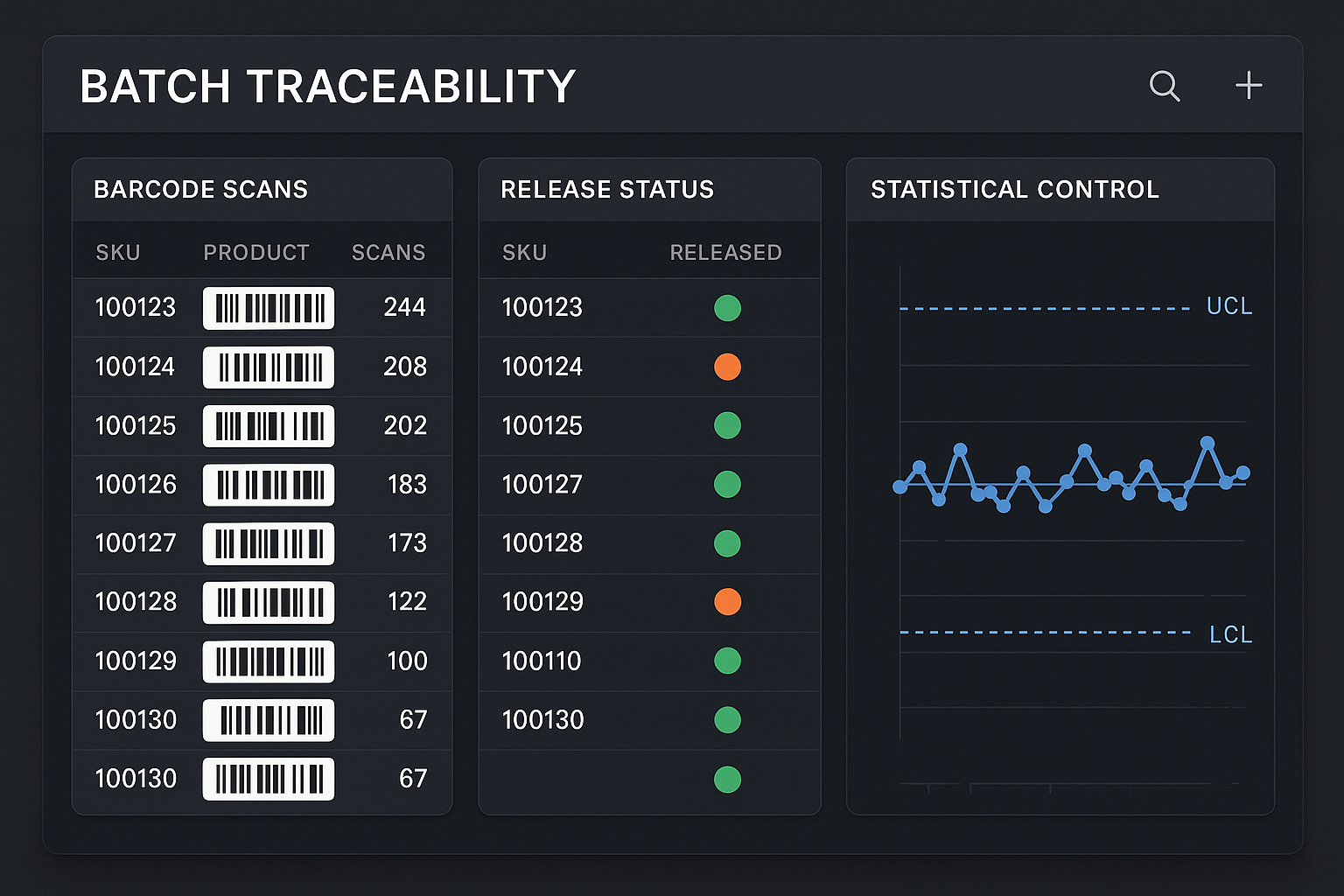Viewport: 1344px width, 896px height.
Task: Toggle the release status for SKU 100124
Action: [x=727, y=367]
